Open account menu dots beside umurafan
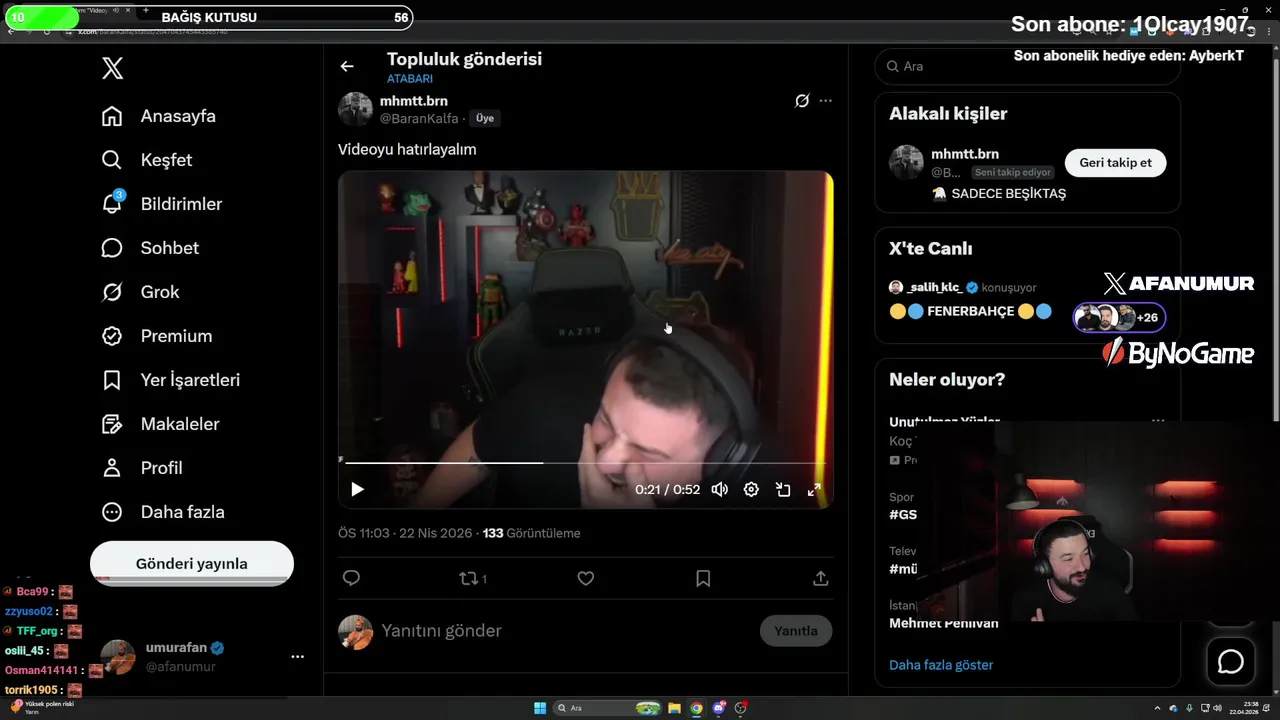Screen dimensions: 1280x720 pyautogui.click(x=297, y=657)
